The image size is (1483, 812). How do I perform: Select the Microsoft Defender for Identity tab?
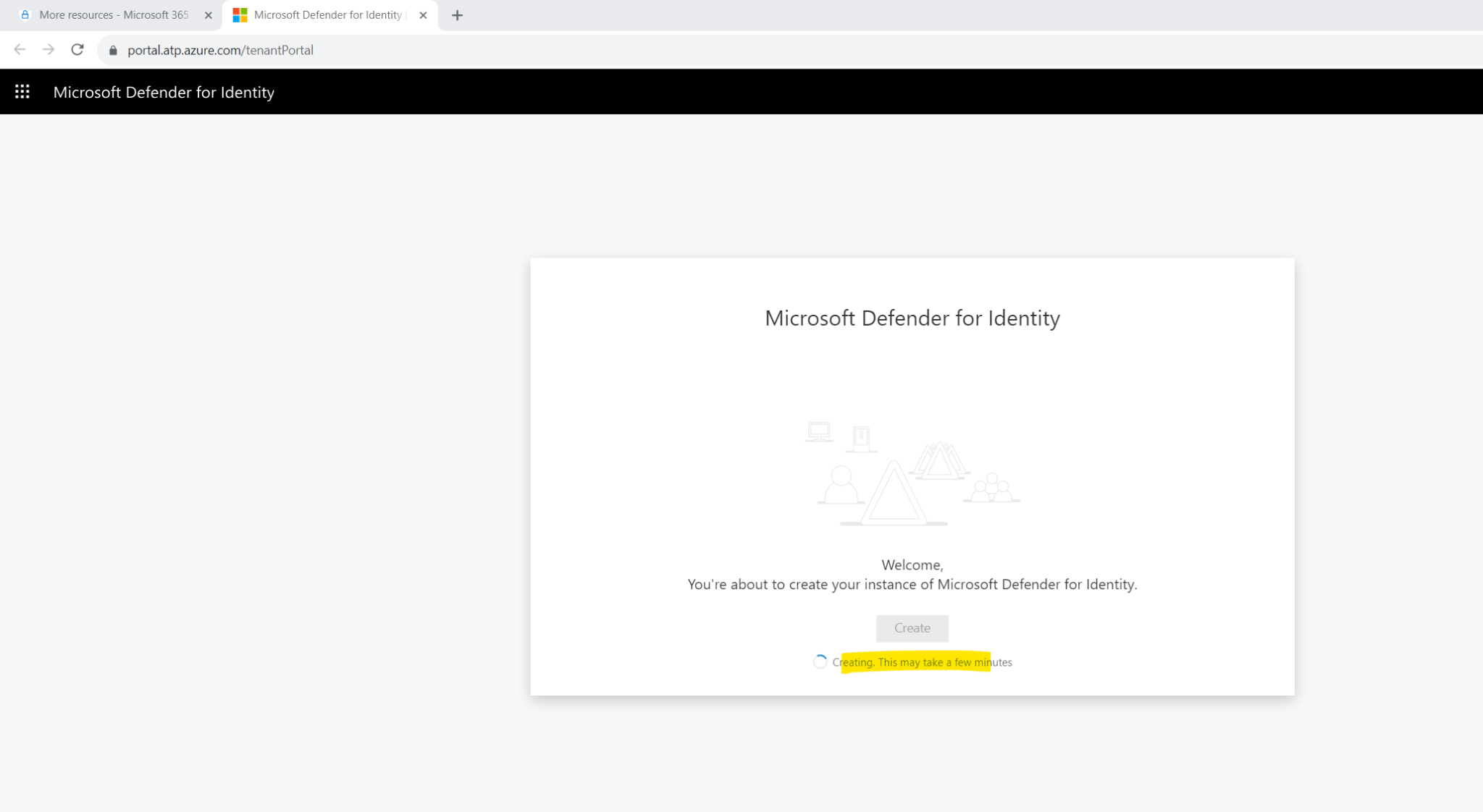[x=326, y=14]
